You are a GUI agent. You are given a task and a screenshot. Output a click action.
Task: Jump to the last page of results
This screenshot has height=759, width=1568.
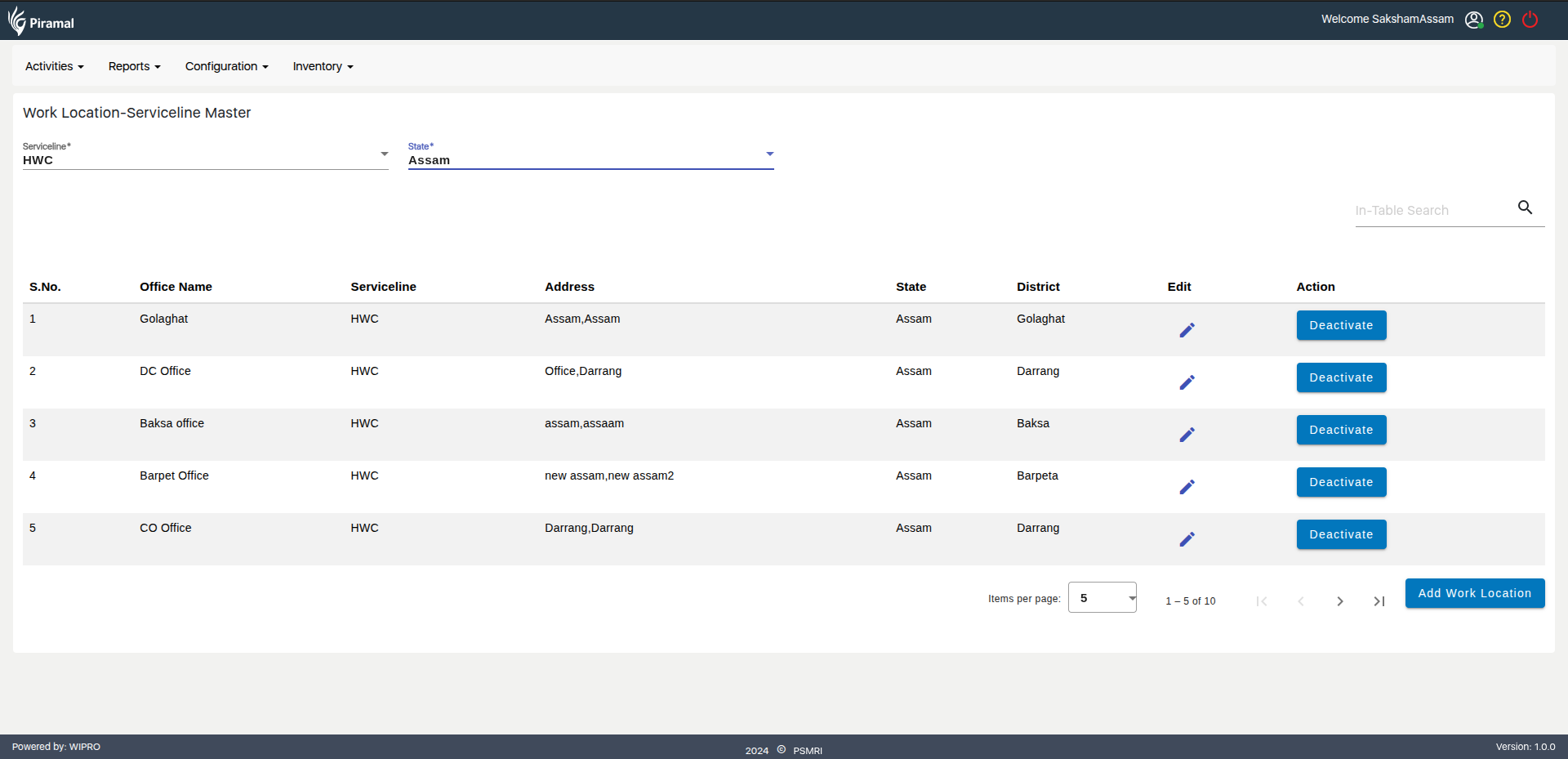1379,601
